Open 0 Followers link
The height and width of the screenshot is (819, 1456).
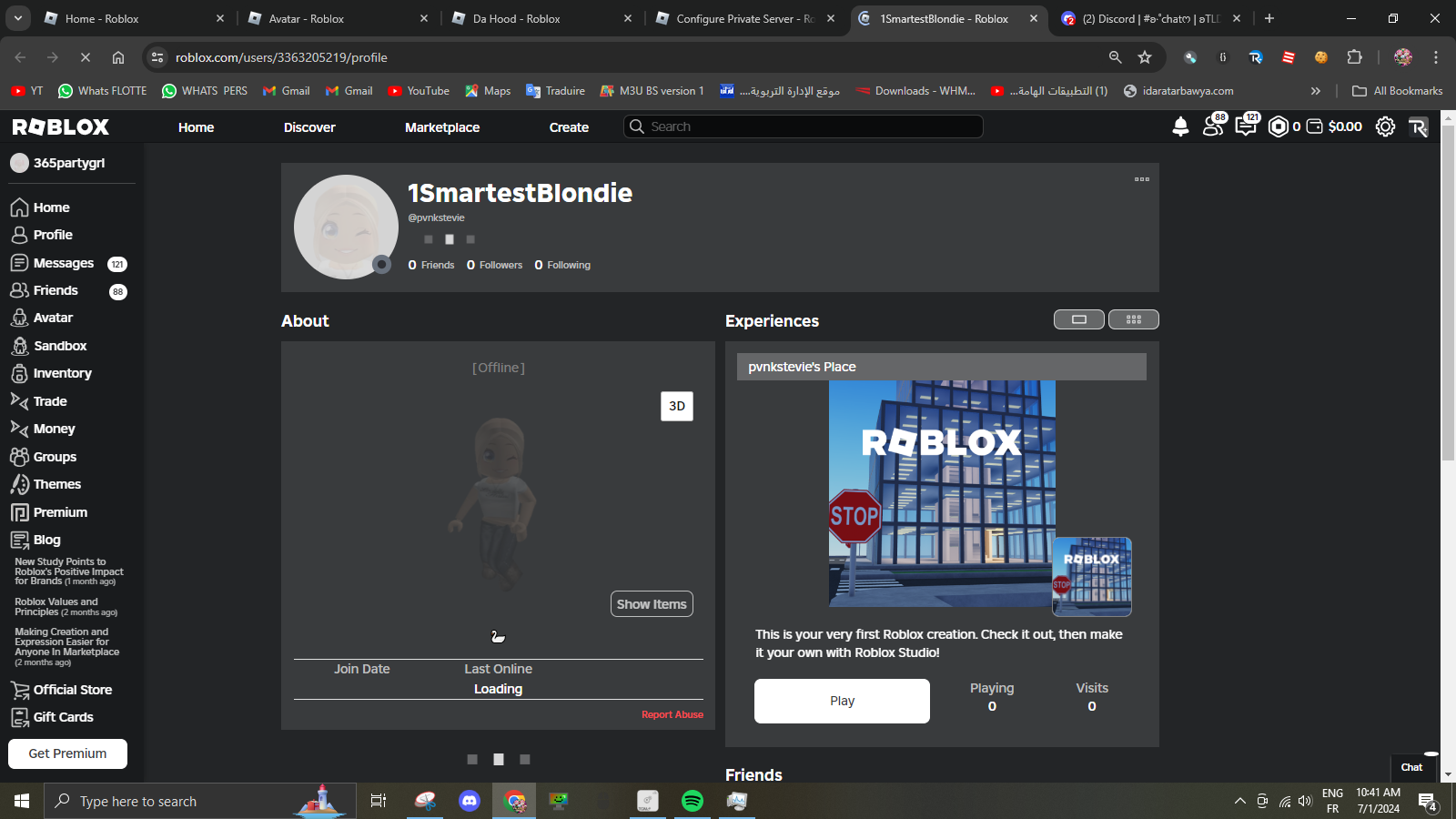495,265
